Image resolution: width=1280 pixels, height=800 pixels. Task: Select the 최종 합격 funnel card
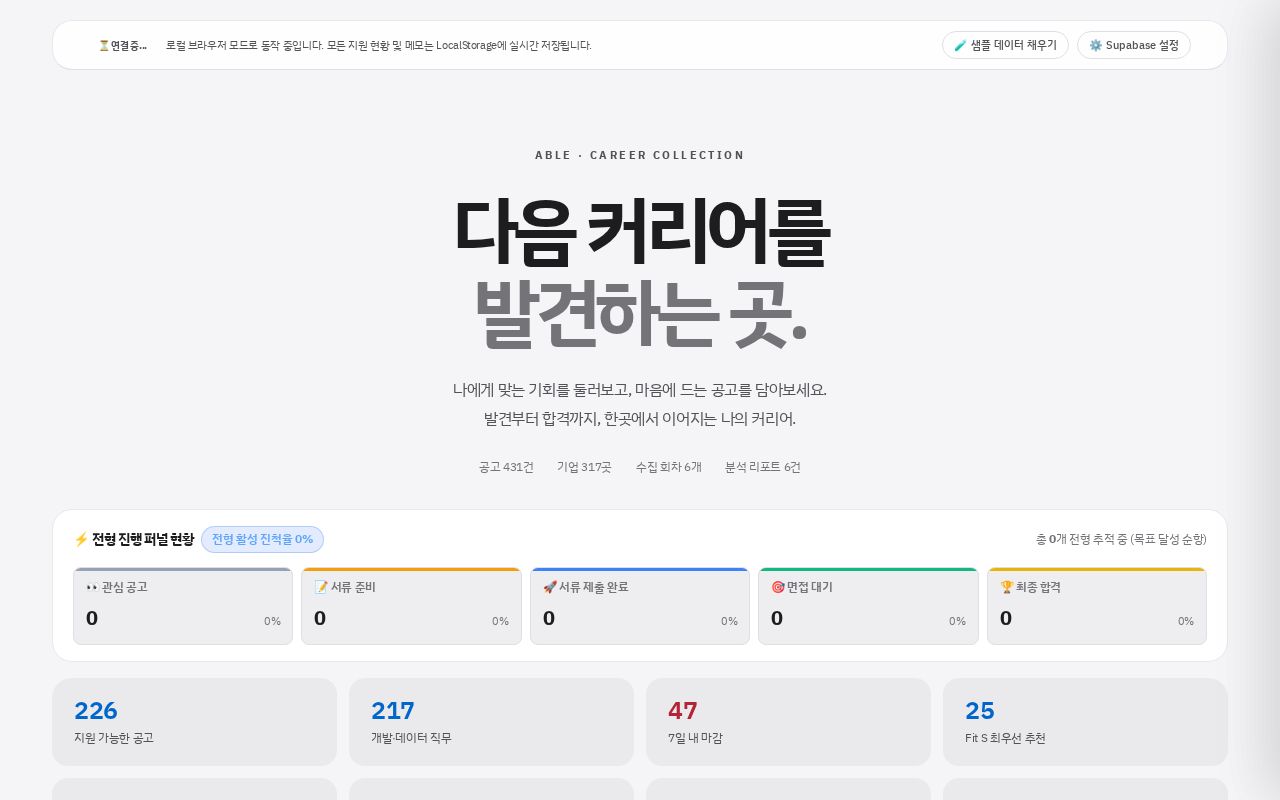click(1097, 606)
